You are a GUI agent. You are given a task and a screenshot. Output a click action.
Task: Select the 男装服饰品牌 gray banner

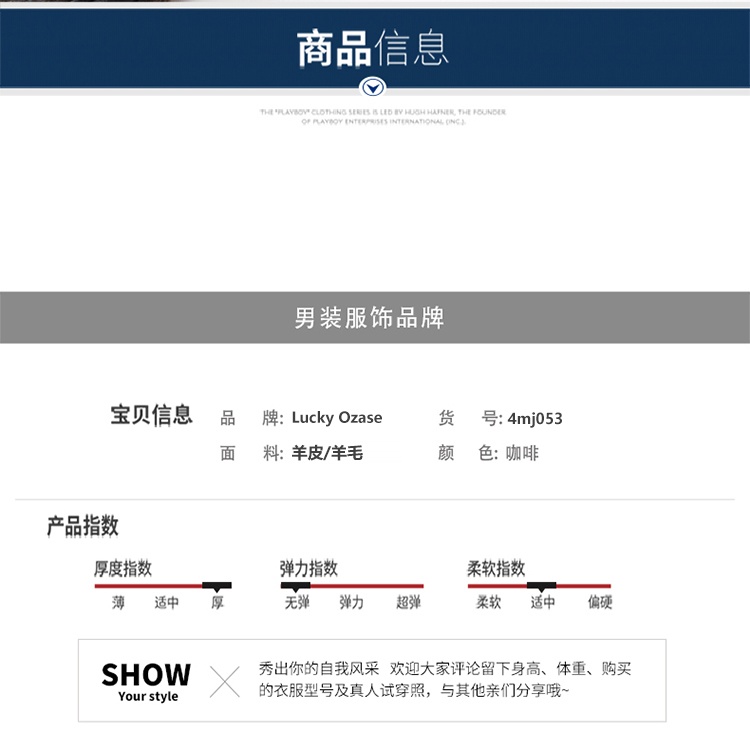(370, 318)
